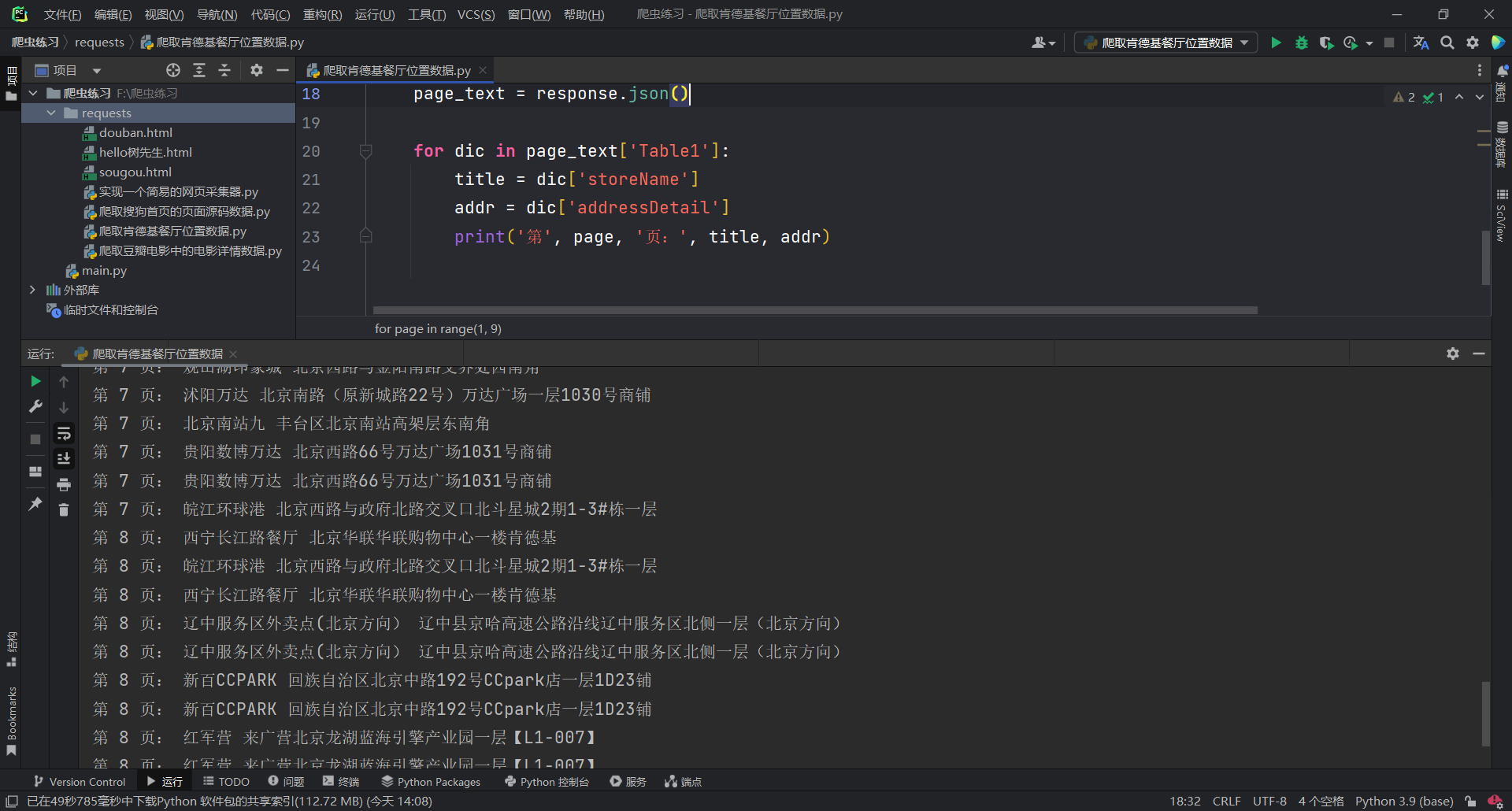
Task: Toggle scroll to end in console
Action: pos(64,458)
